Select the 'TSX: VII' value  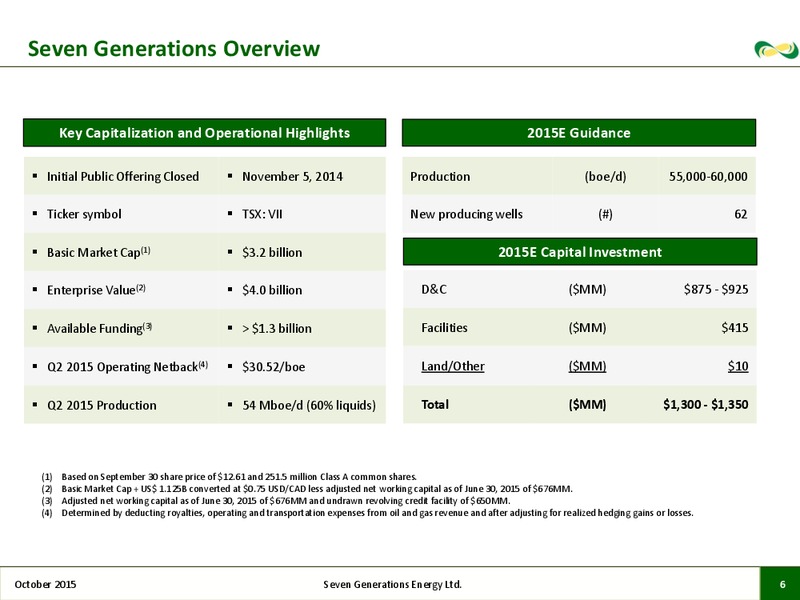pos(262,214)
